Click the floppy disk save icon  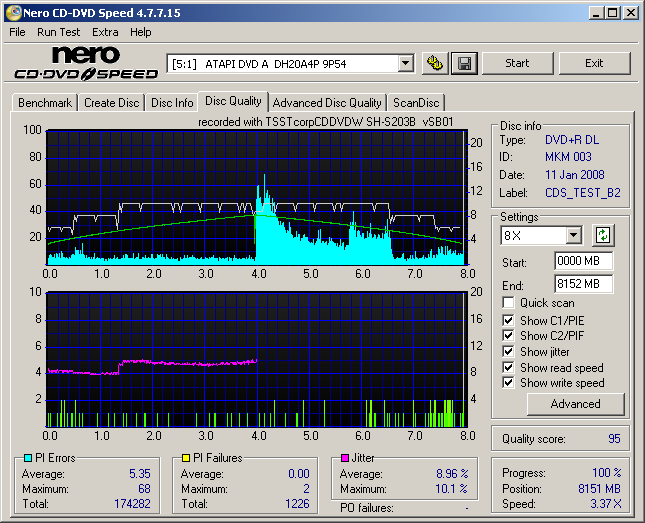click(x=464, y=63)
